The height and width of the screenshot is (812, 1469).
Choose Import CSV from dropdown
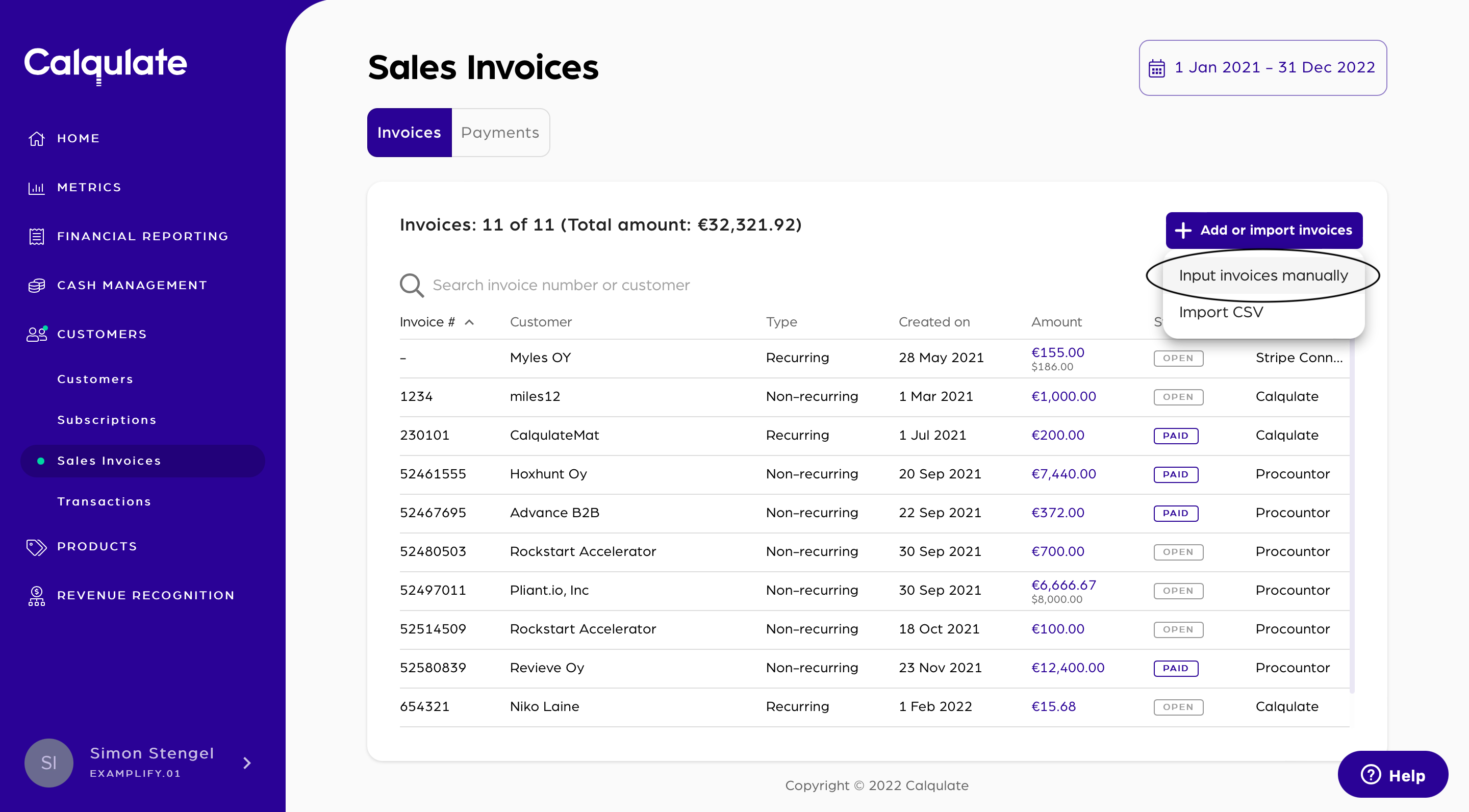(x=1221, y=313)
